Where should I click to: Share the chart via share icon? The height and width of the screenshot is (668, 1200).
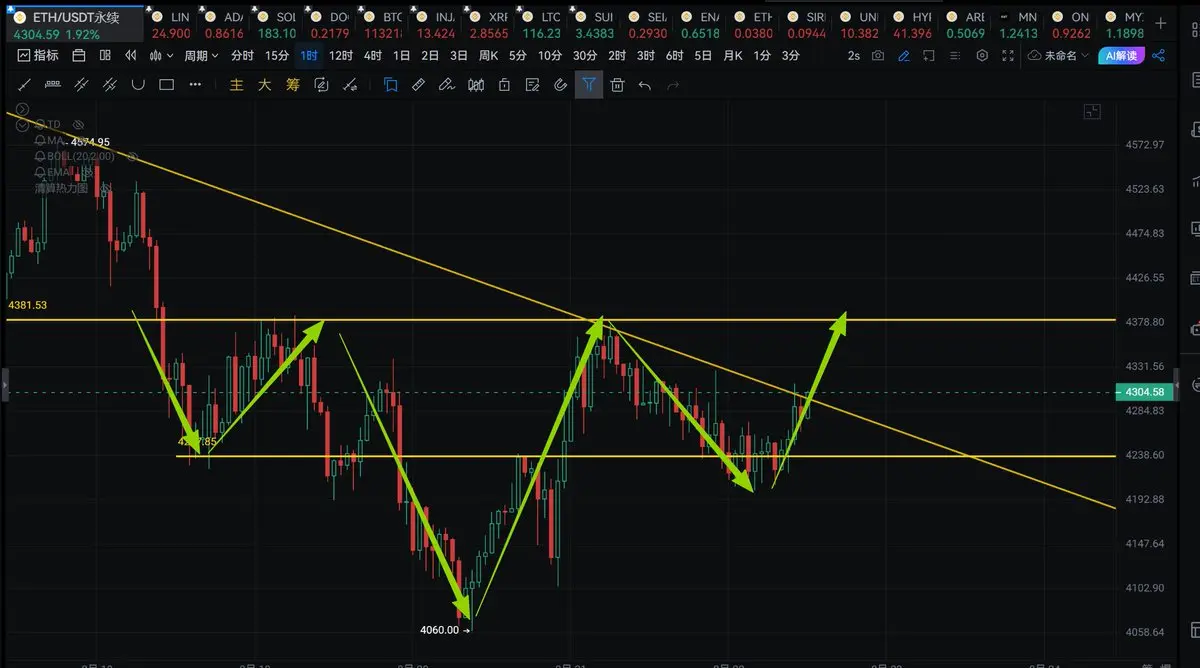point(1158,56)
